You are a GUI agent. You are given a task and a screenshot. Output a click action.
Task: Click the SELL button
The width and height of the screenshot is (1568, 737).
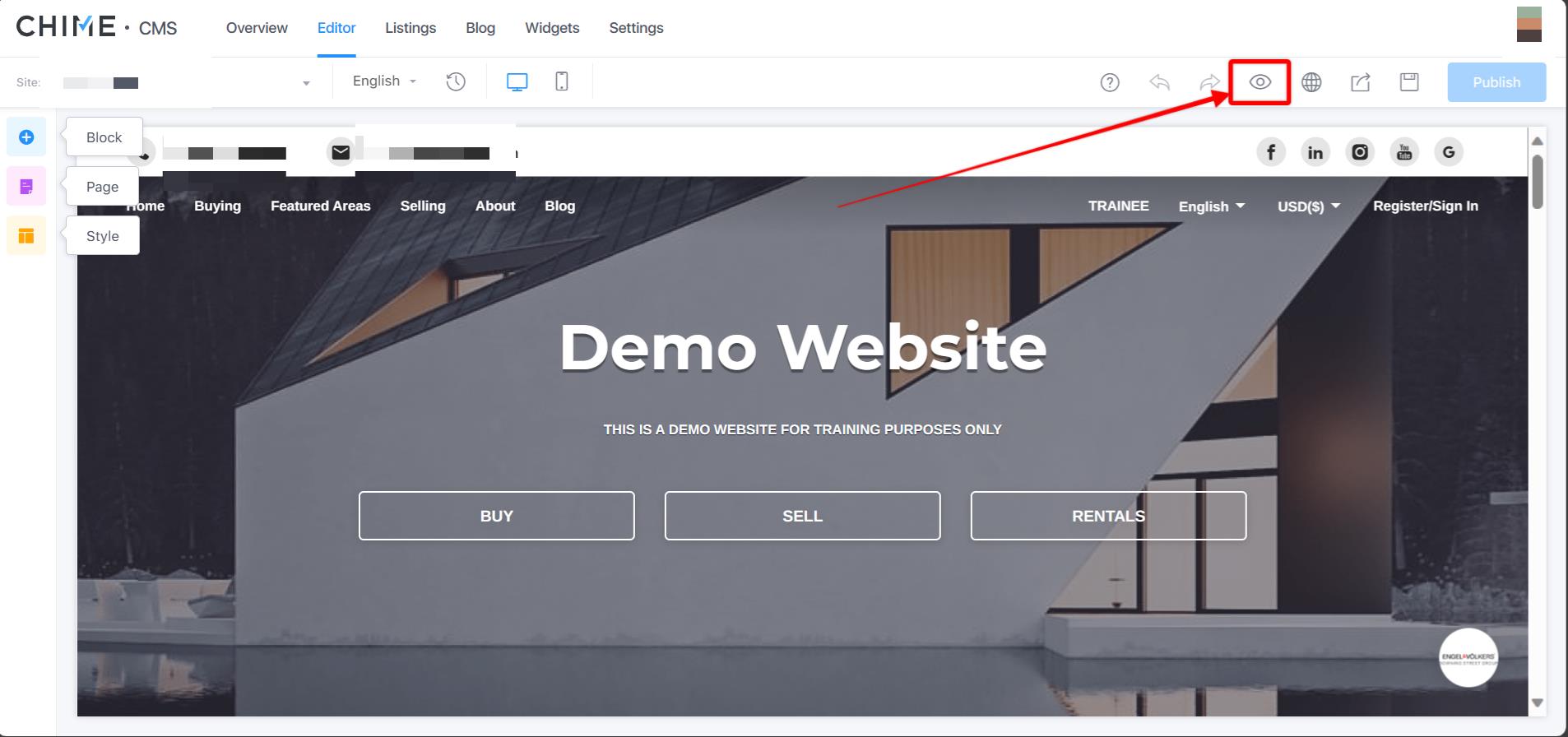pos(803,516)
